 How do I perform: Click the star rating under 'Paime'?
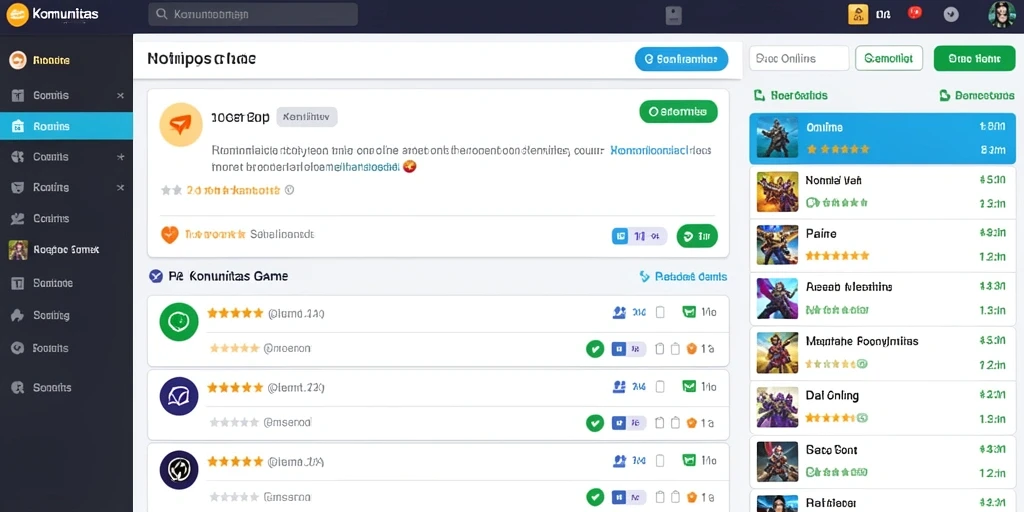837,255
